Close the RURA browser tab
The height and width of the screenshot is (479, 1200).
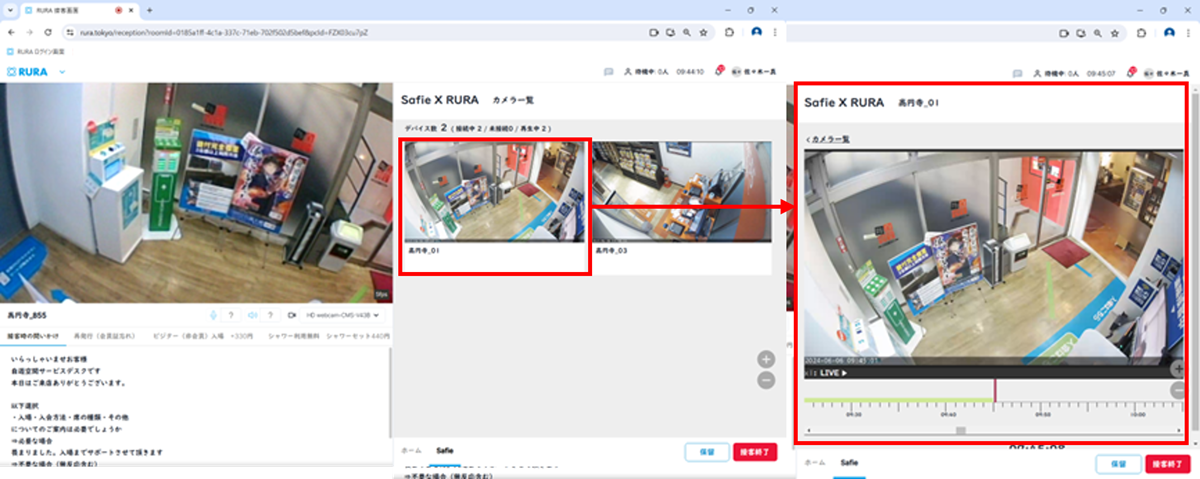tap(133, 9)
